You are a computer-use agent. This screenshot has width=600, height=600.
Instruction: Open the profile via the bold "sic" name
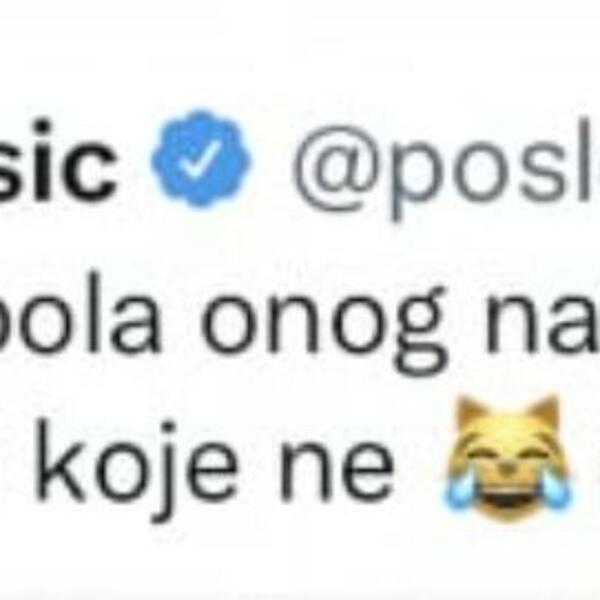[57, 163]
